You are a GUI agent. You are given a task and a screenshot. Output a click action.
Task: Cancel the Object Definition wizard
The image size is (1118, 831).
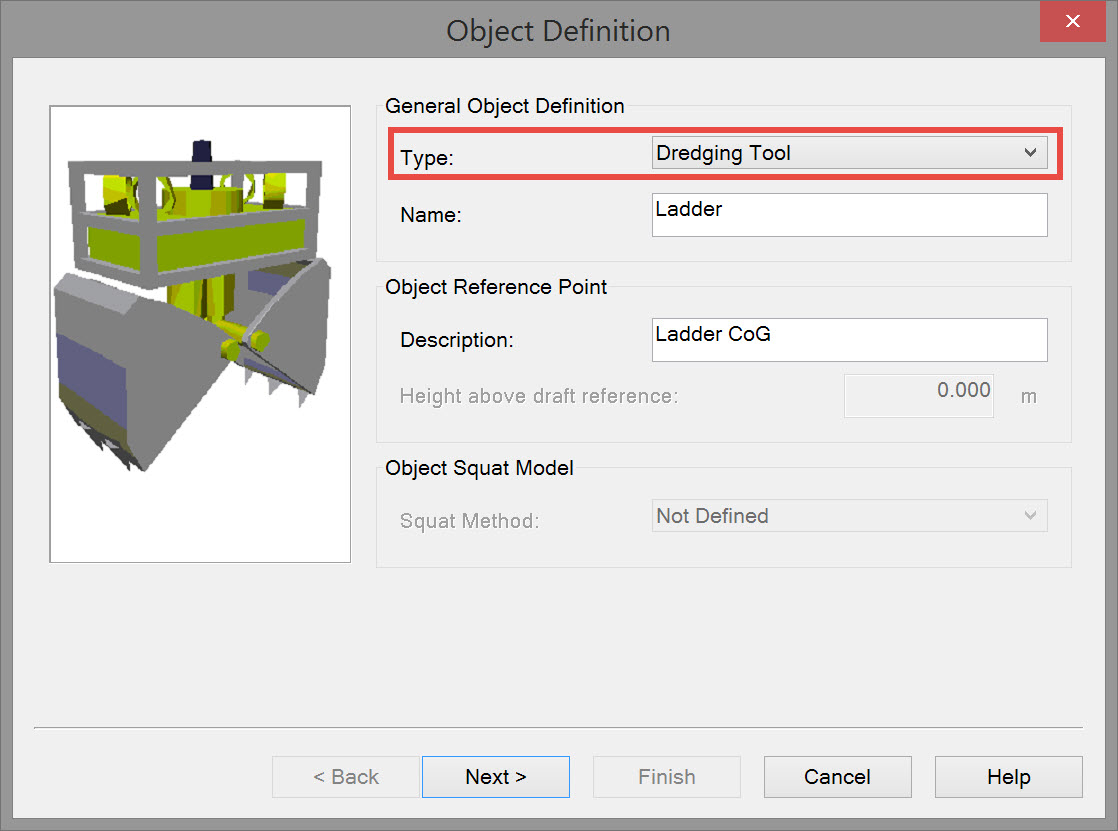click(x=838, y=777)
